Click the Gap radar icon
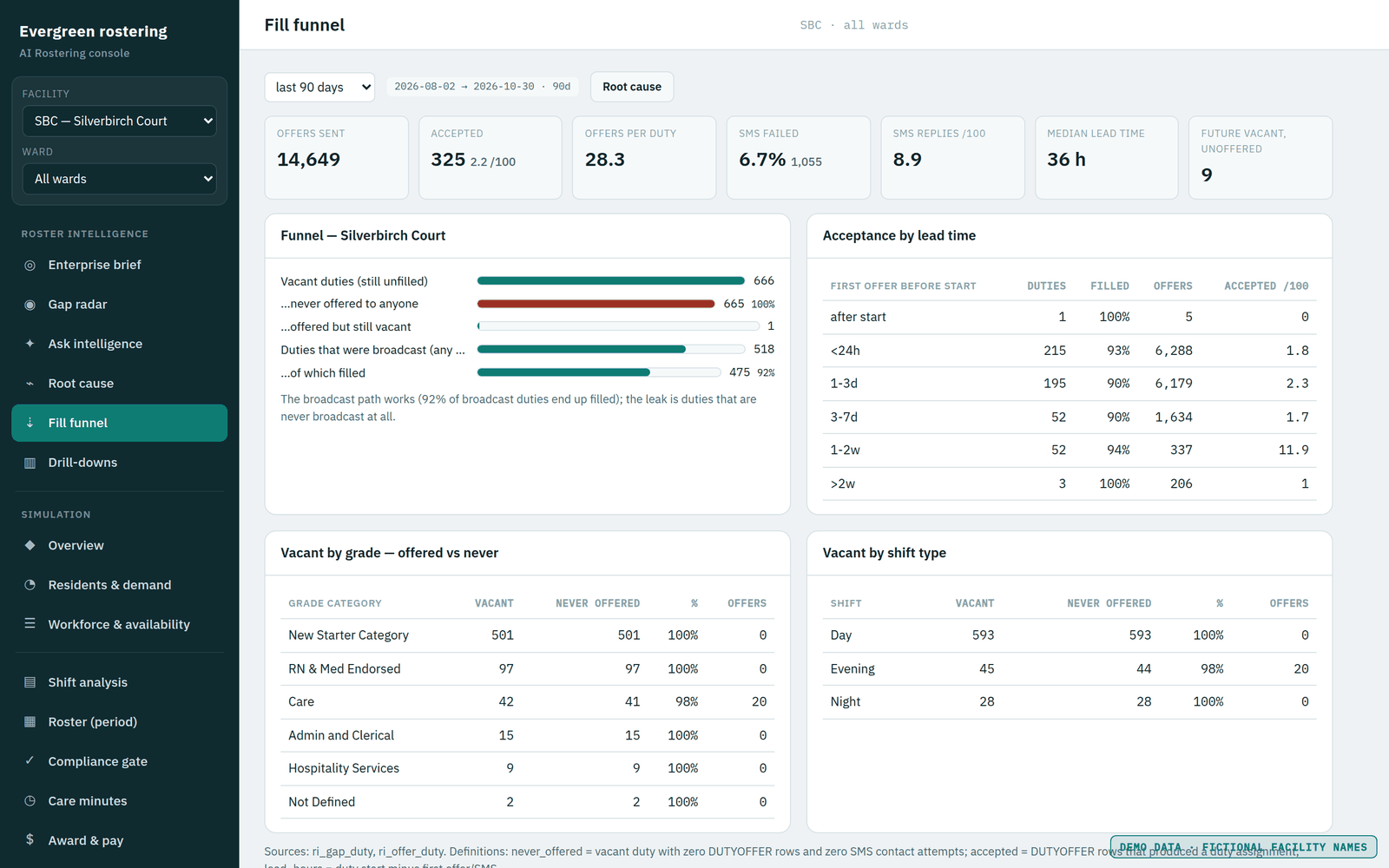Viewport: 1389px width, 868px height. [30, 305]
